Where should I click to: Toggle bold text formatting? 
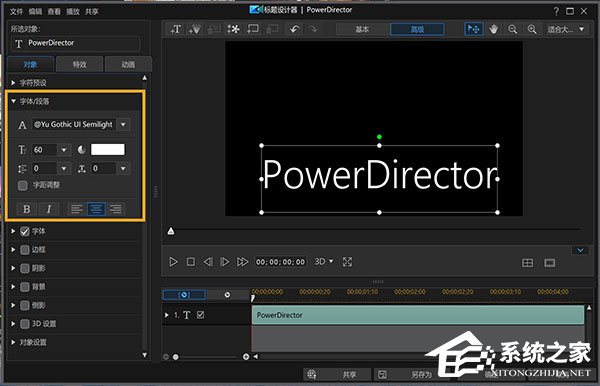click(26, 209)
